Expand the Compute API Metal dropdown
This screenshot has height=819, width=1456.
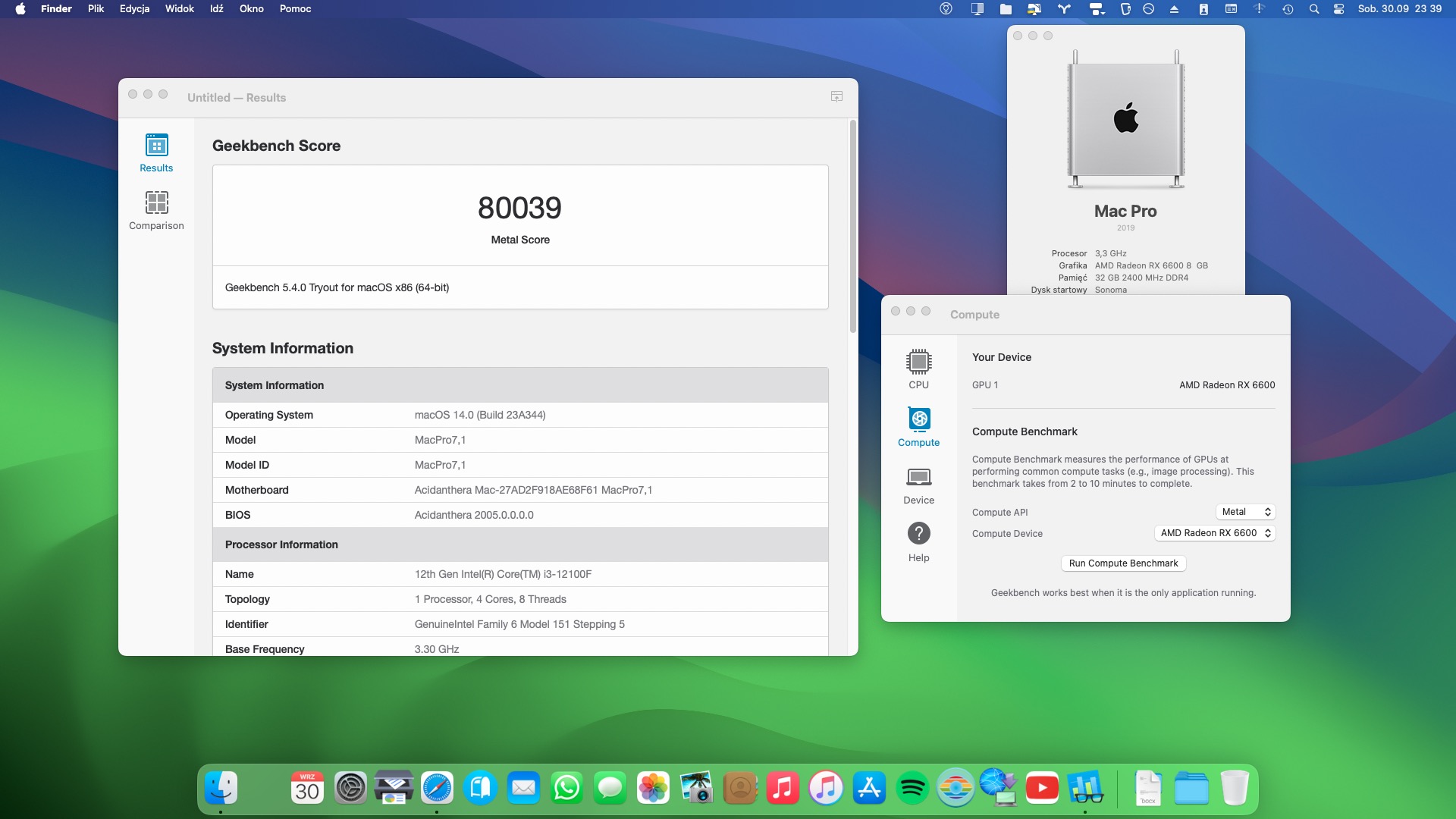(x=1245, y=512)
